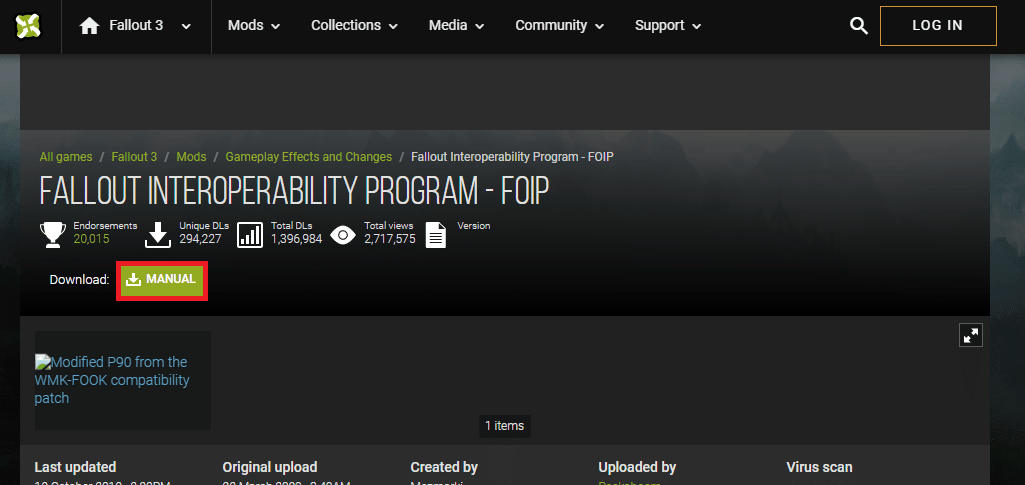Click the 2,717,575 total views value
Screen dimensions: 1025x485
390,239
